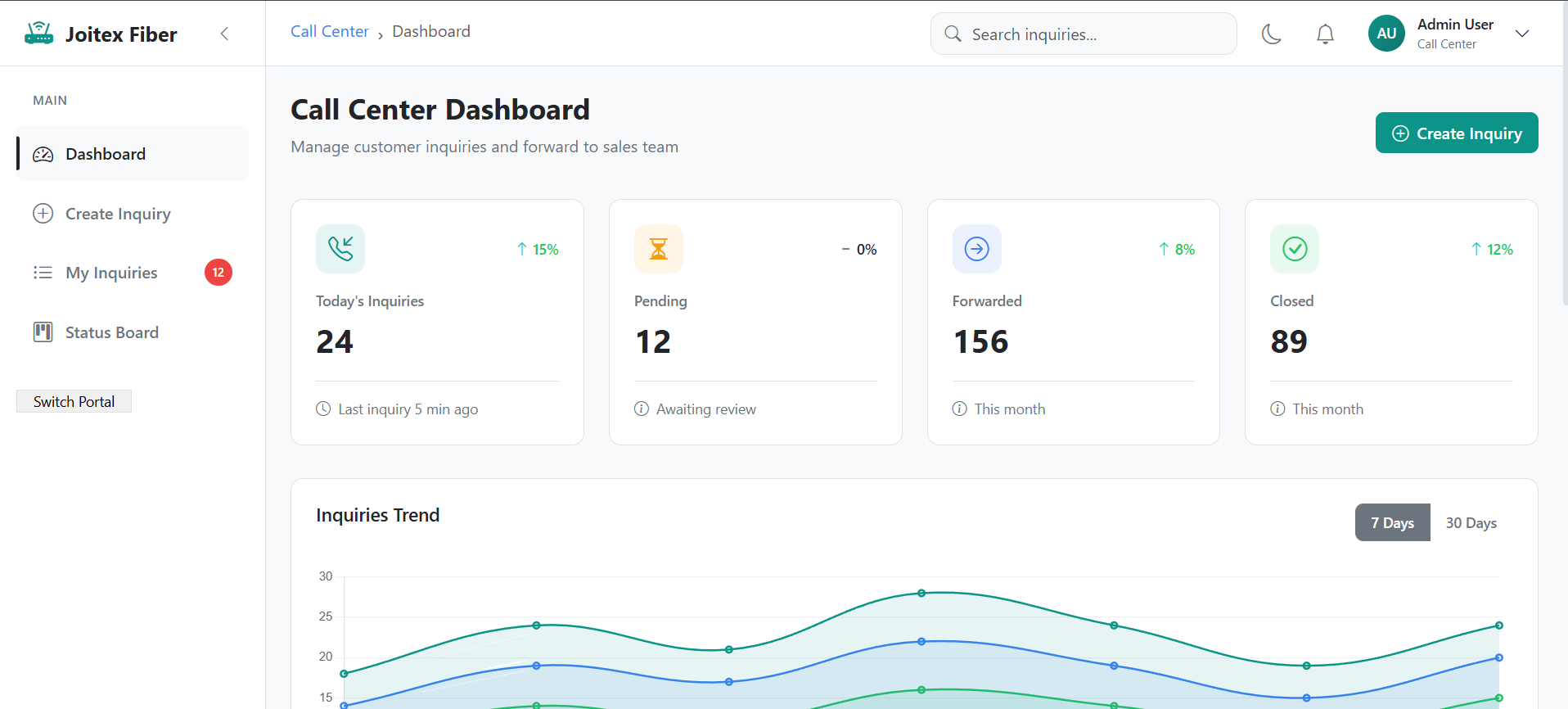This screenshot has height=709, width=1568.
Task: Click the info icon on the Forwarded card footer
Action: pyautogui.click(x=960, y=409)
